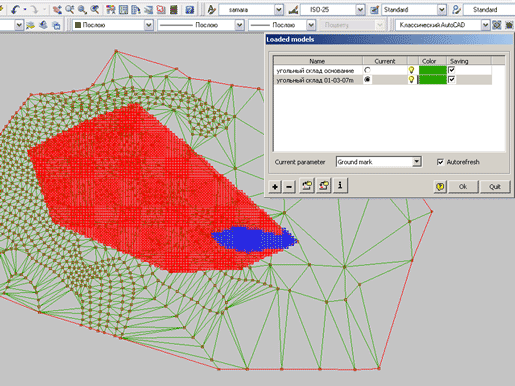Image resolution: width=515 pixels, height=386 pixels.
Task: Click the first model view bulb button
Action: coord(307,185)
